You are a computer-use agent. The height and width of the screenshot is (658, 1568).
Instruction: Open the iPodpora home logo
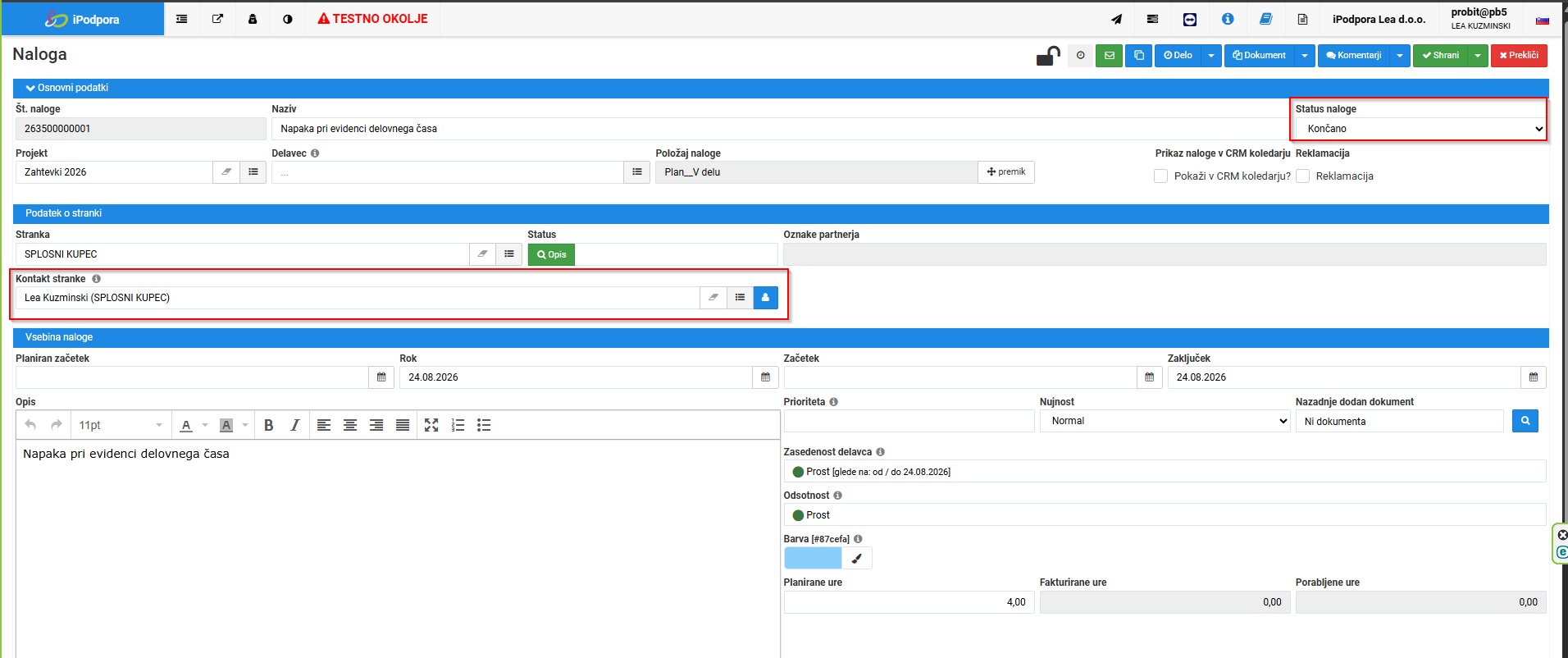pos(82,19)
